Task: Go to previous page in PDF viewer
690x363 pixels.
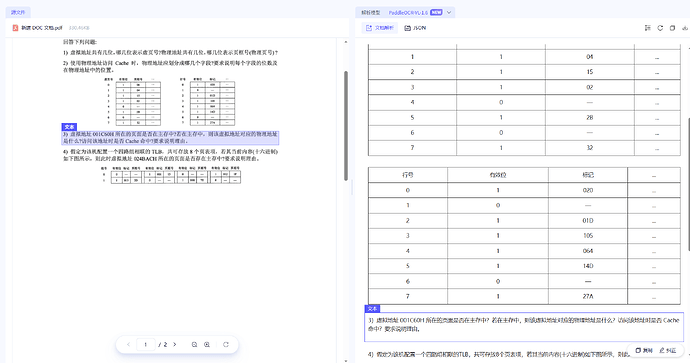Action: pos(128,345)
